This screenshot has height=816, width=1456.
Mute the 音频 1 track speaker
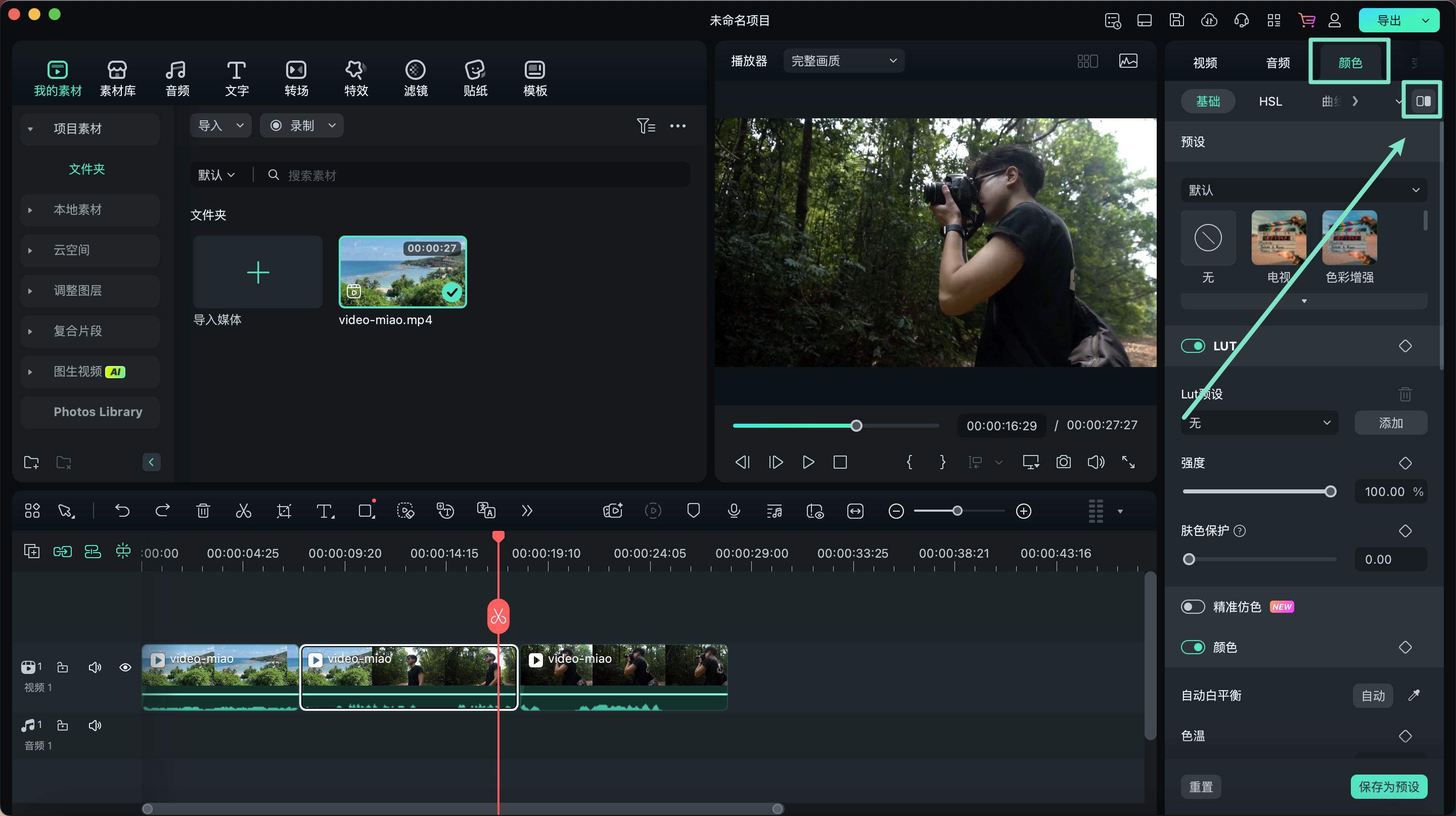tap(95, 725)
